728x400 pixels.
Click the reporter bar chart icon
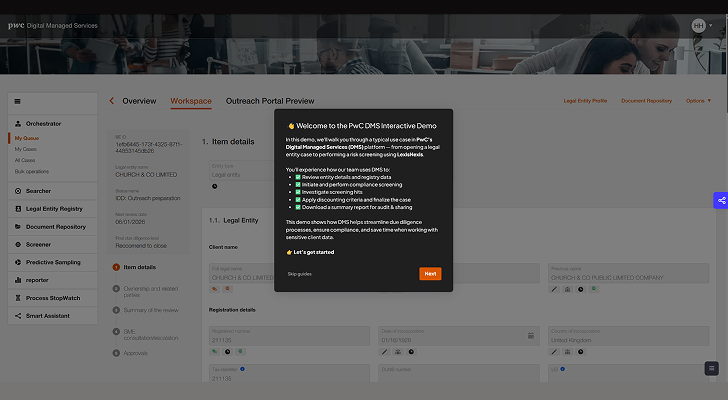click(x=18, y=280)
